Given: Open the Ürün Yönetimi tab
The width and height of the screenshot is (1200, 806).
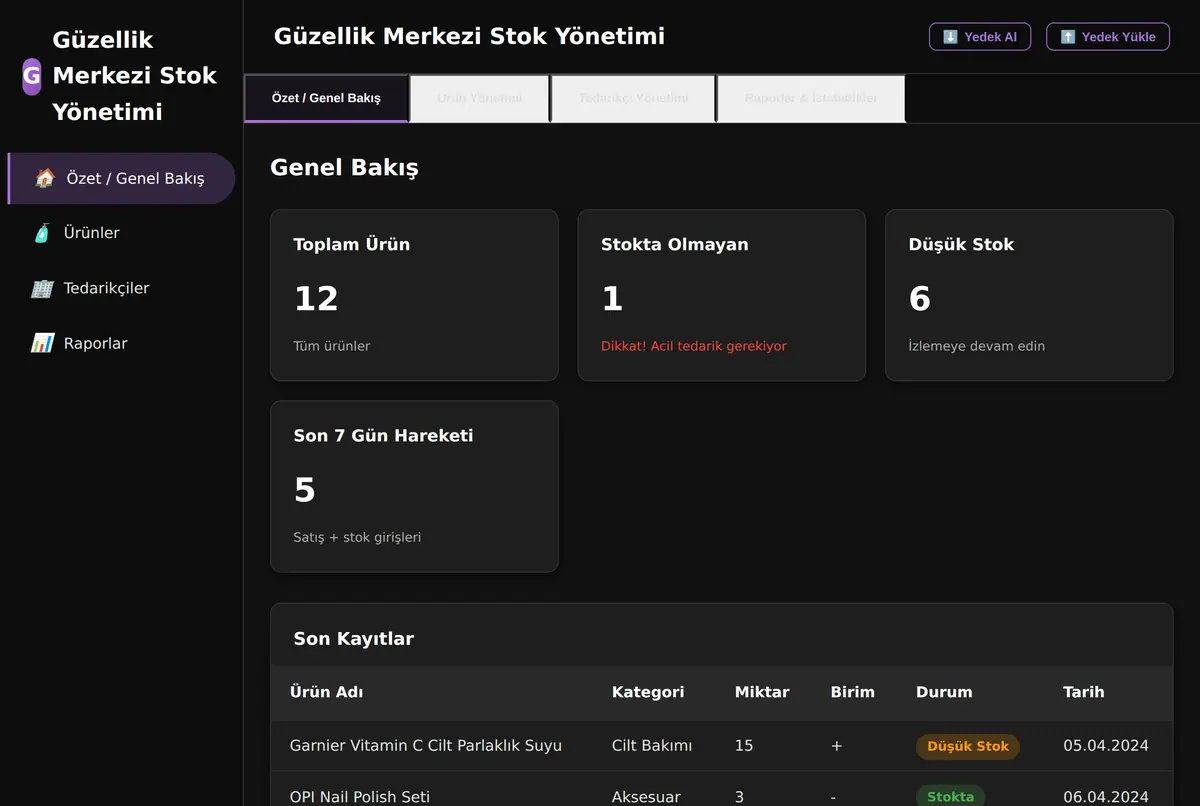Looking at the screenshot, I should [x=480, y=98].
